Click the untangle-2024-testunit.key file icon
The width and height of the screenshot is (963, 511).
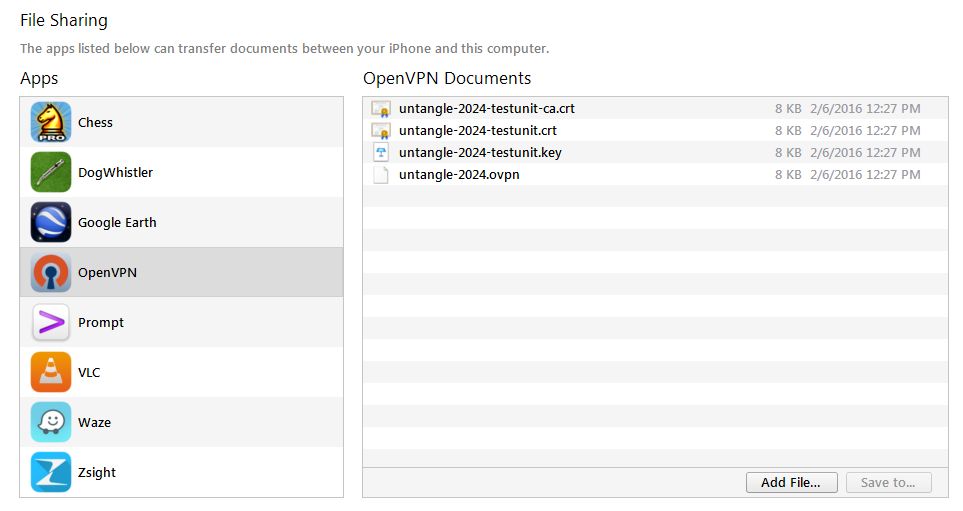pos(381,152)
